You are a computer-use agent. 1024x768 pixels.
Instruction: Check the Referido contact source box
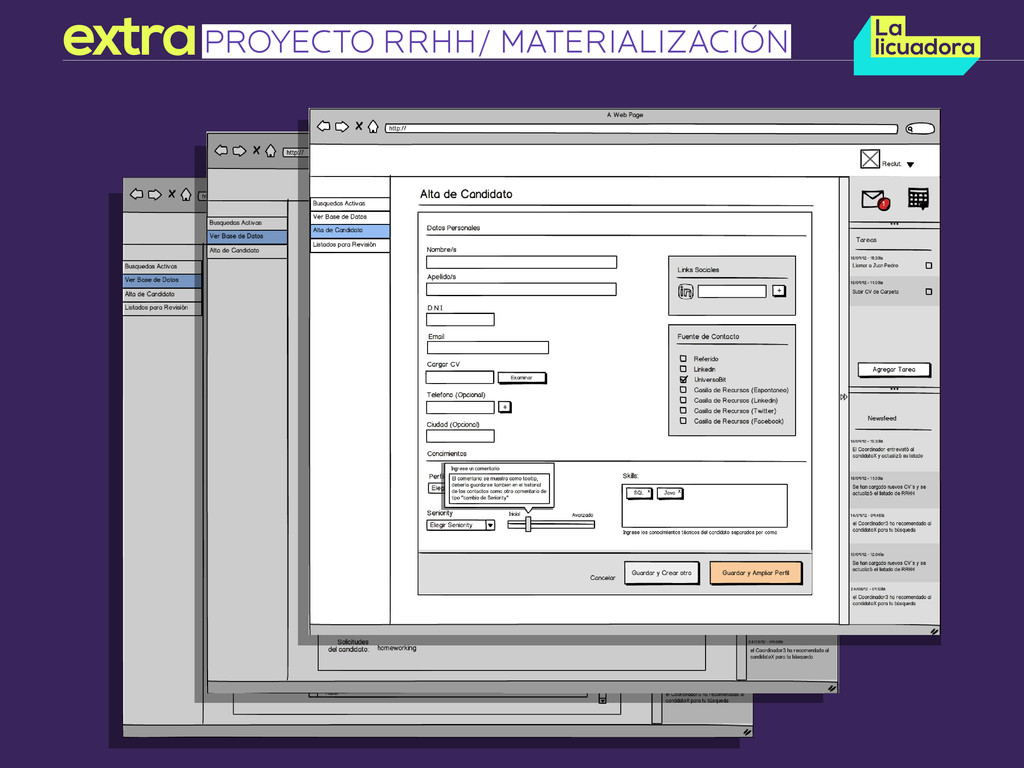point(683,359)
